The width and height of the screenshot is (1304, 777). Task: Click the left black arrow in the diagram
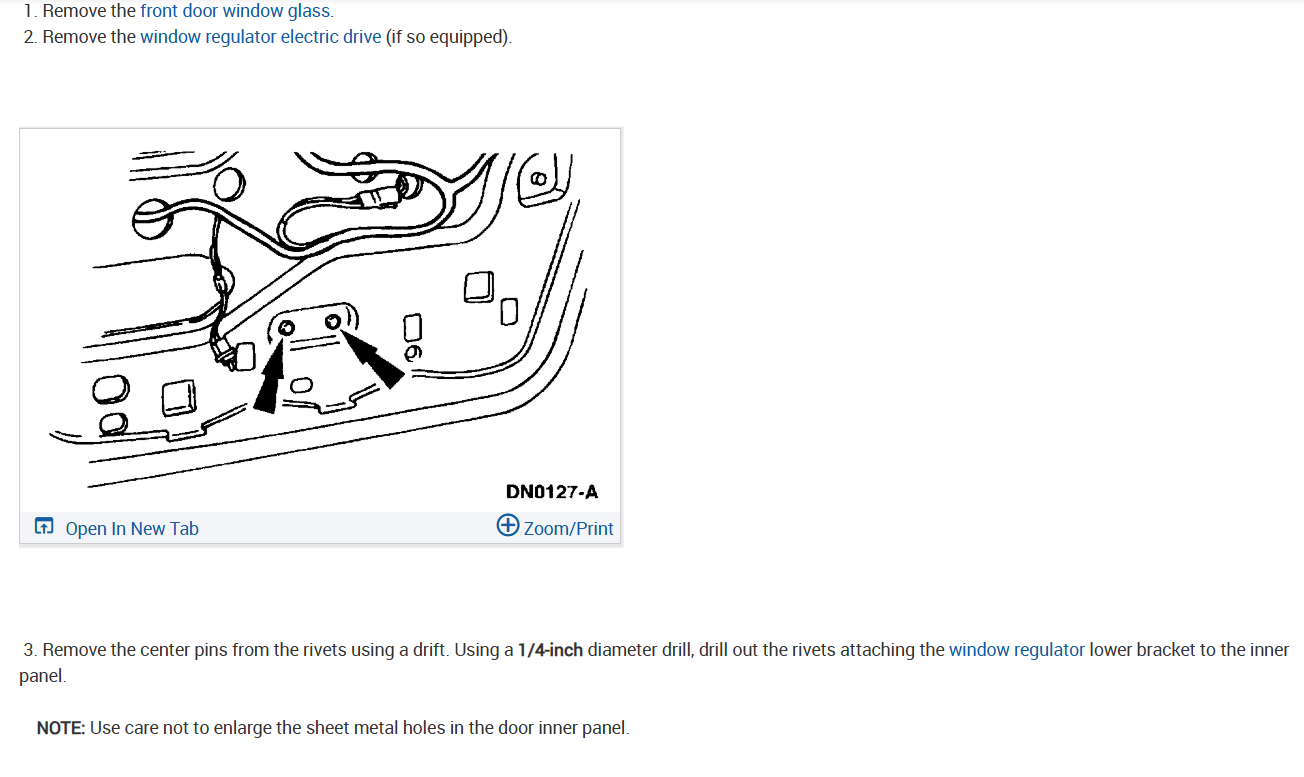point(268,376)
